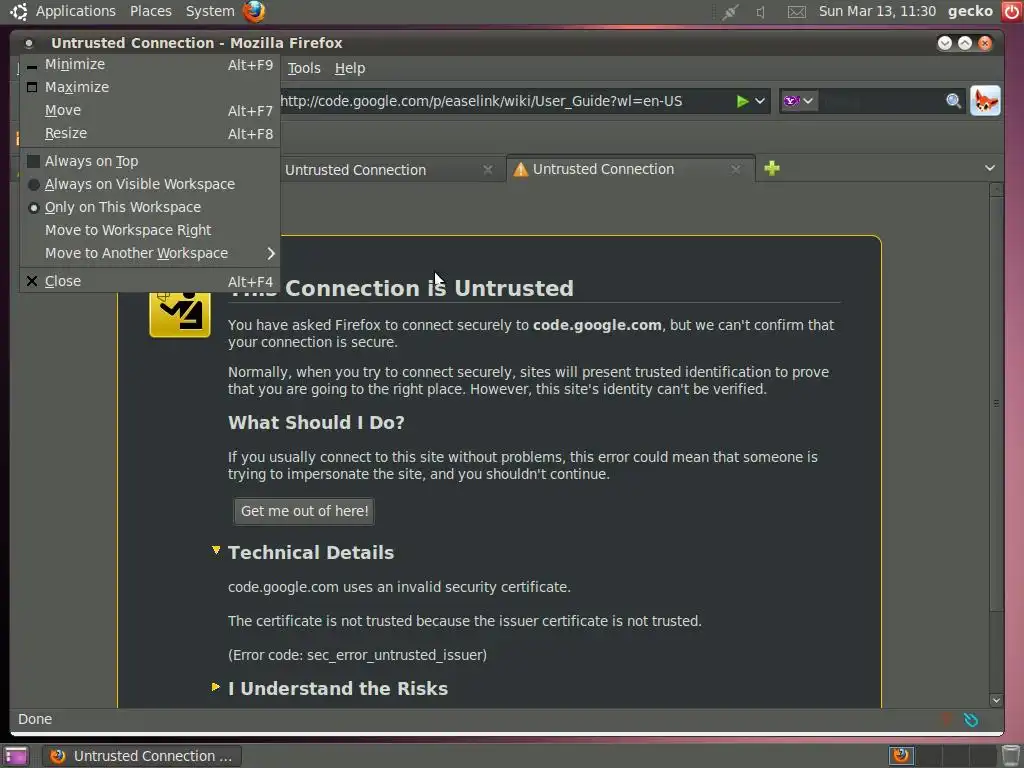Open the address bar history dropdown
This screenshot has height=768, width=1024.
[x=760, y=101]
